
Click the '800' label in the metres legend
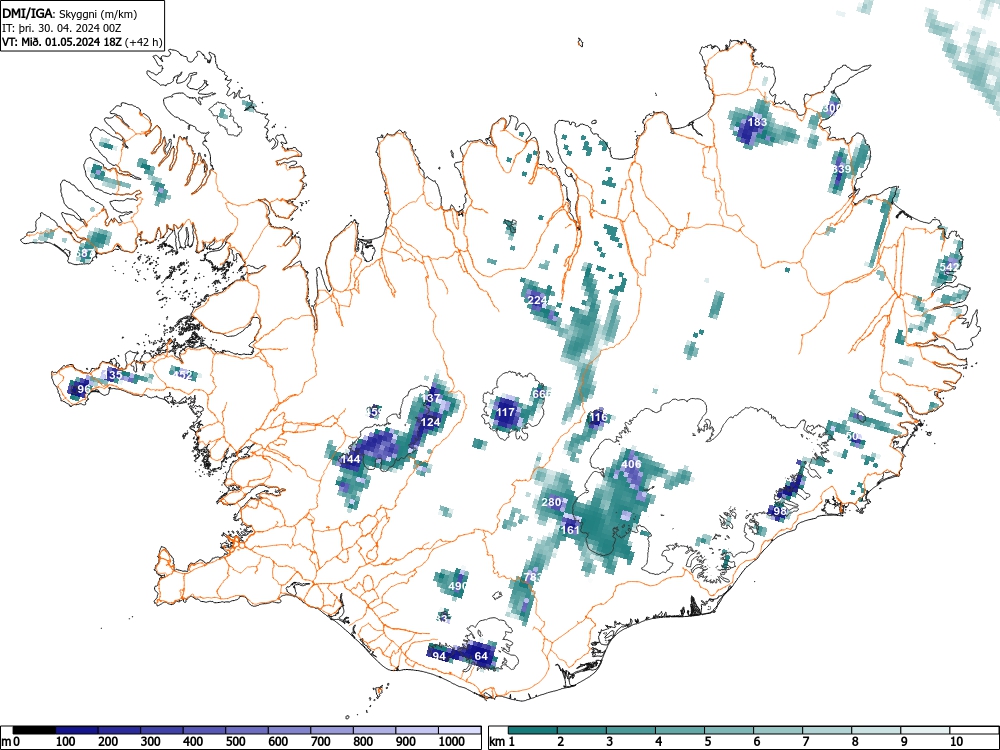click(x=363, y=742)
